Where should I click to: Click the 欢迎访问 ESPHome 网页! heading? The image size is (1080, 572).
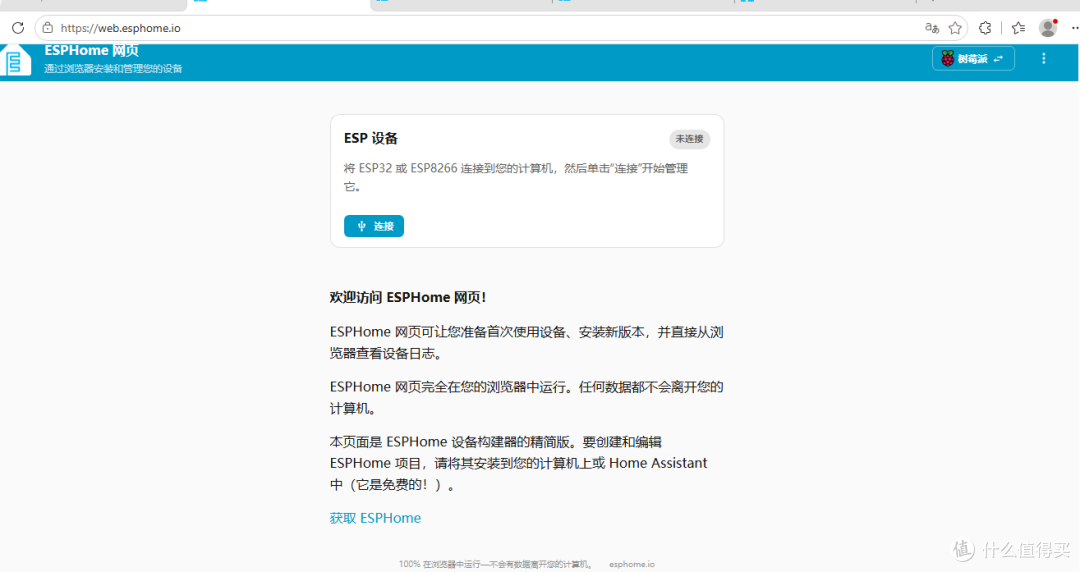(408, 298)
